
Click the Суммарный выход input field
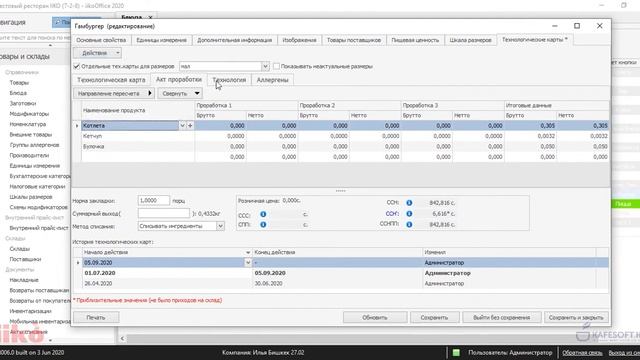[x=164, y=213]
